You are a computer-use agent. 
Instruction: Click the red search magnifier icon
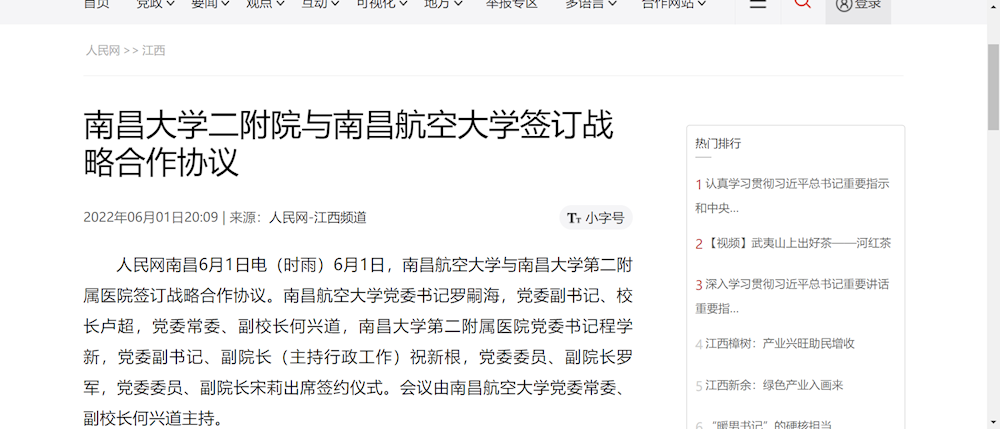point(802,3)
